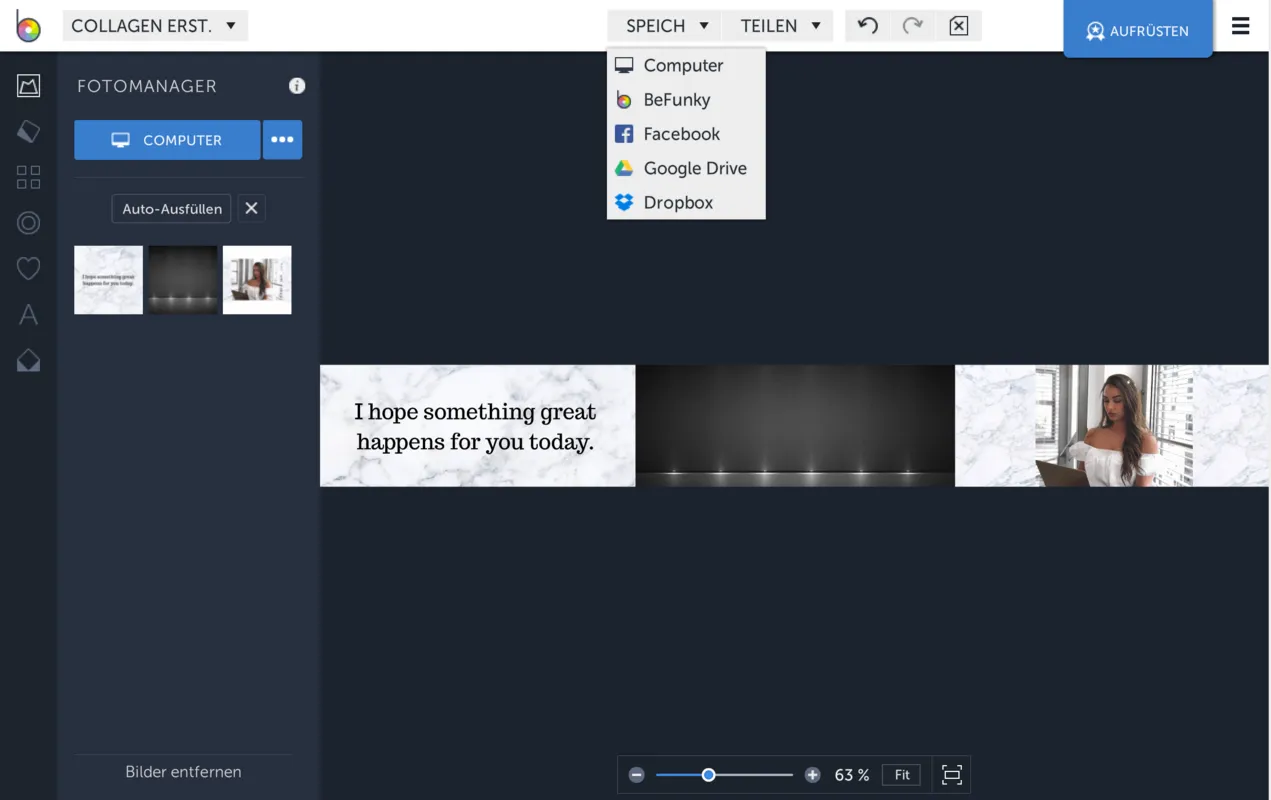
Task: Save to Computer from the menu
Action: 686,65
